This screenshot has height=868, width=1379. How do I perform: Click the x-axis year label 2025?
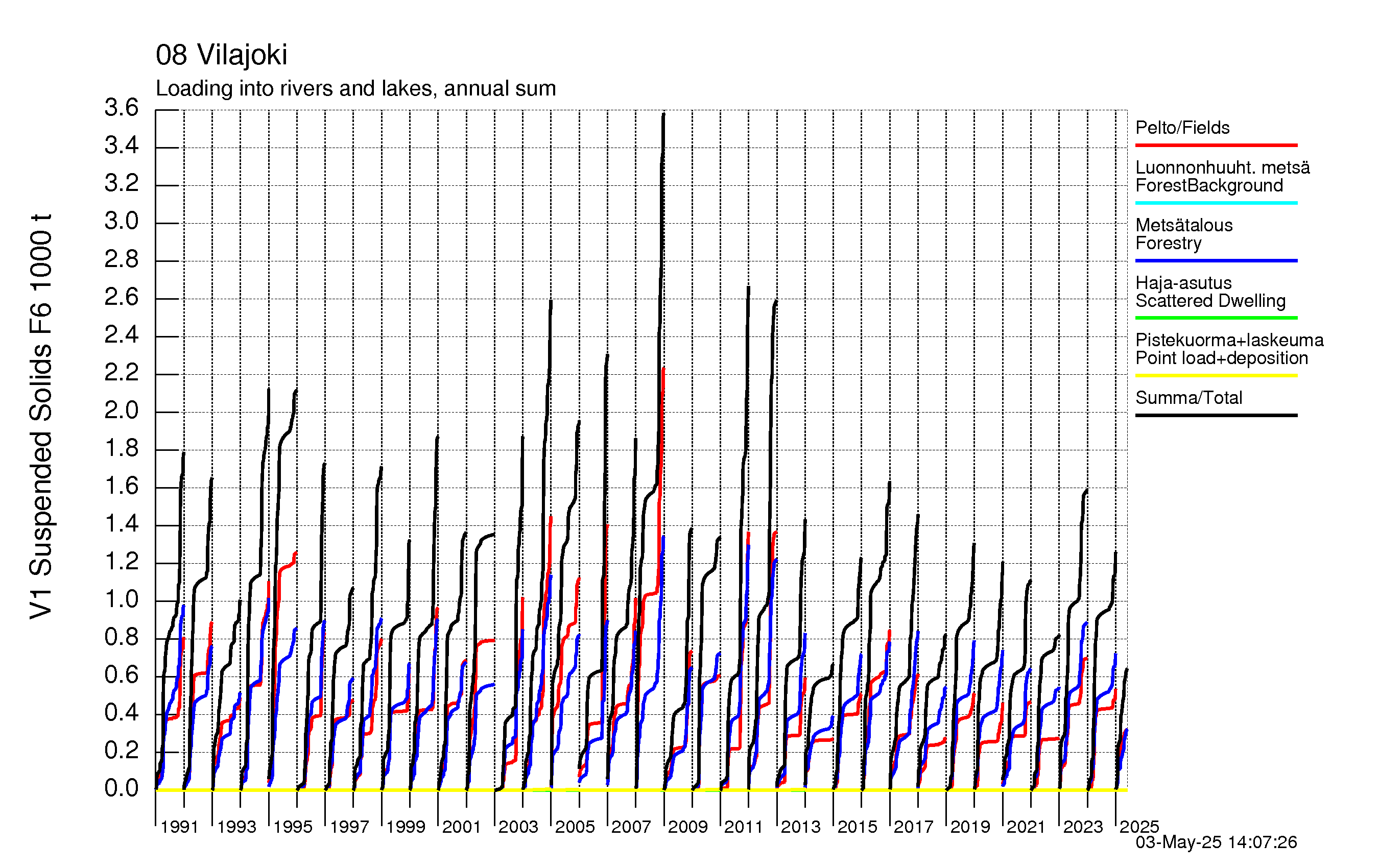1139,827
